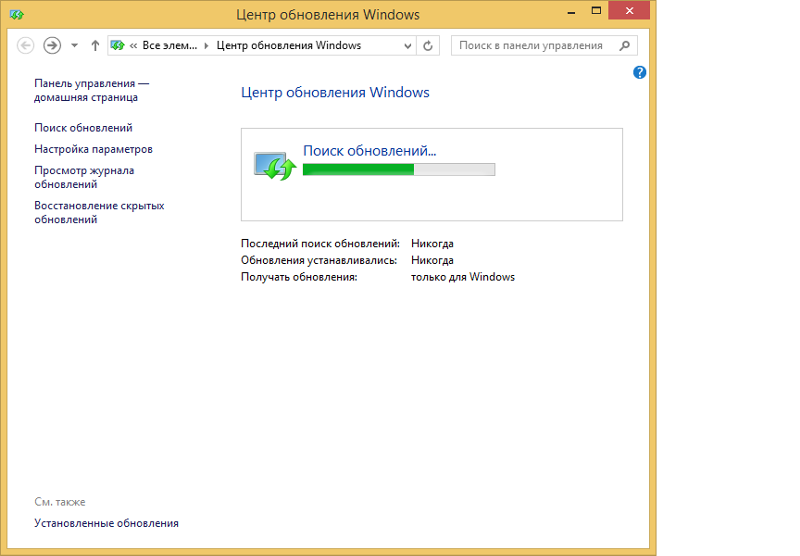This screenshot has height=556, width=800.
Task: Click the «Поиск обновлений» sidebar link
Action: [x=83, y=128]
